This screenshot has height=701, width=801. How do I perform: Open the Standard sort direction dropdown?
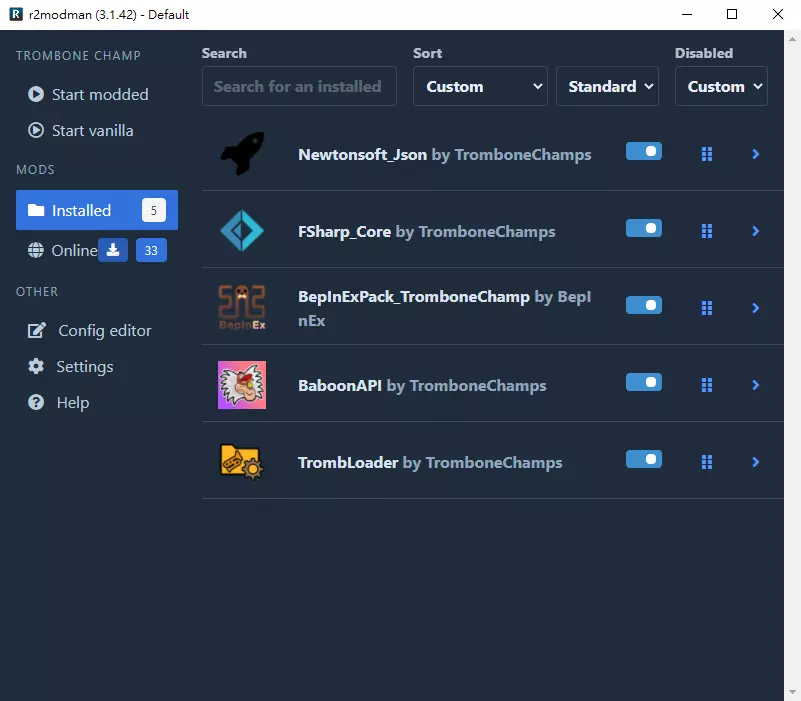[607, 86]
